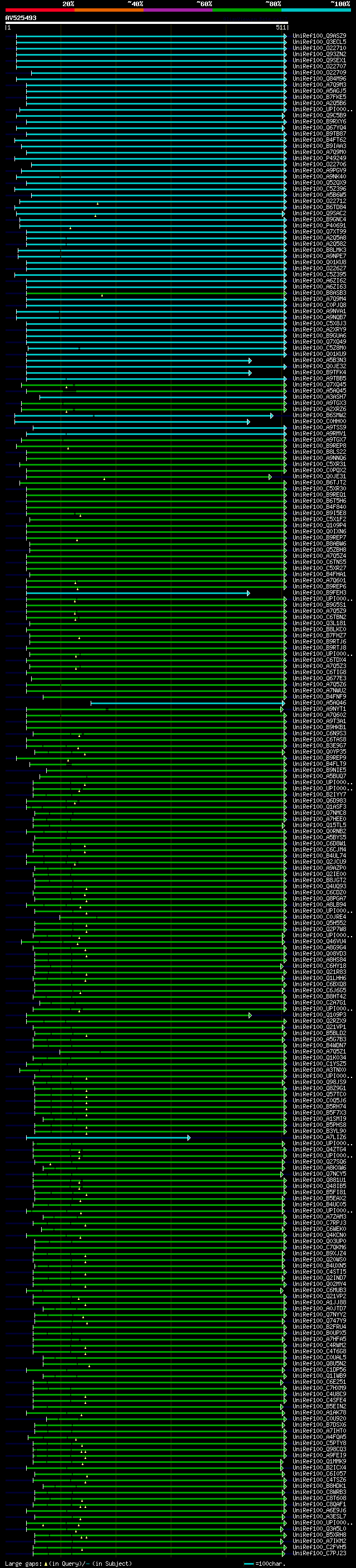Click the white query sequence bar
This screenshot has height=1568, width=356.
[147, 22]
